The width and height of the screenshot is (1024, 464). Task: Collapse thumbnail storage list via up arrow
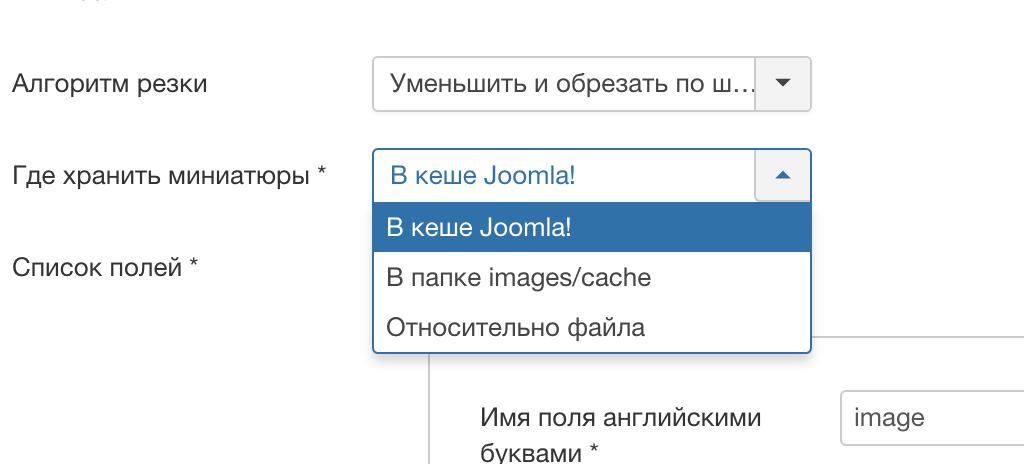[783, 176]
